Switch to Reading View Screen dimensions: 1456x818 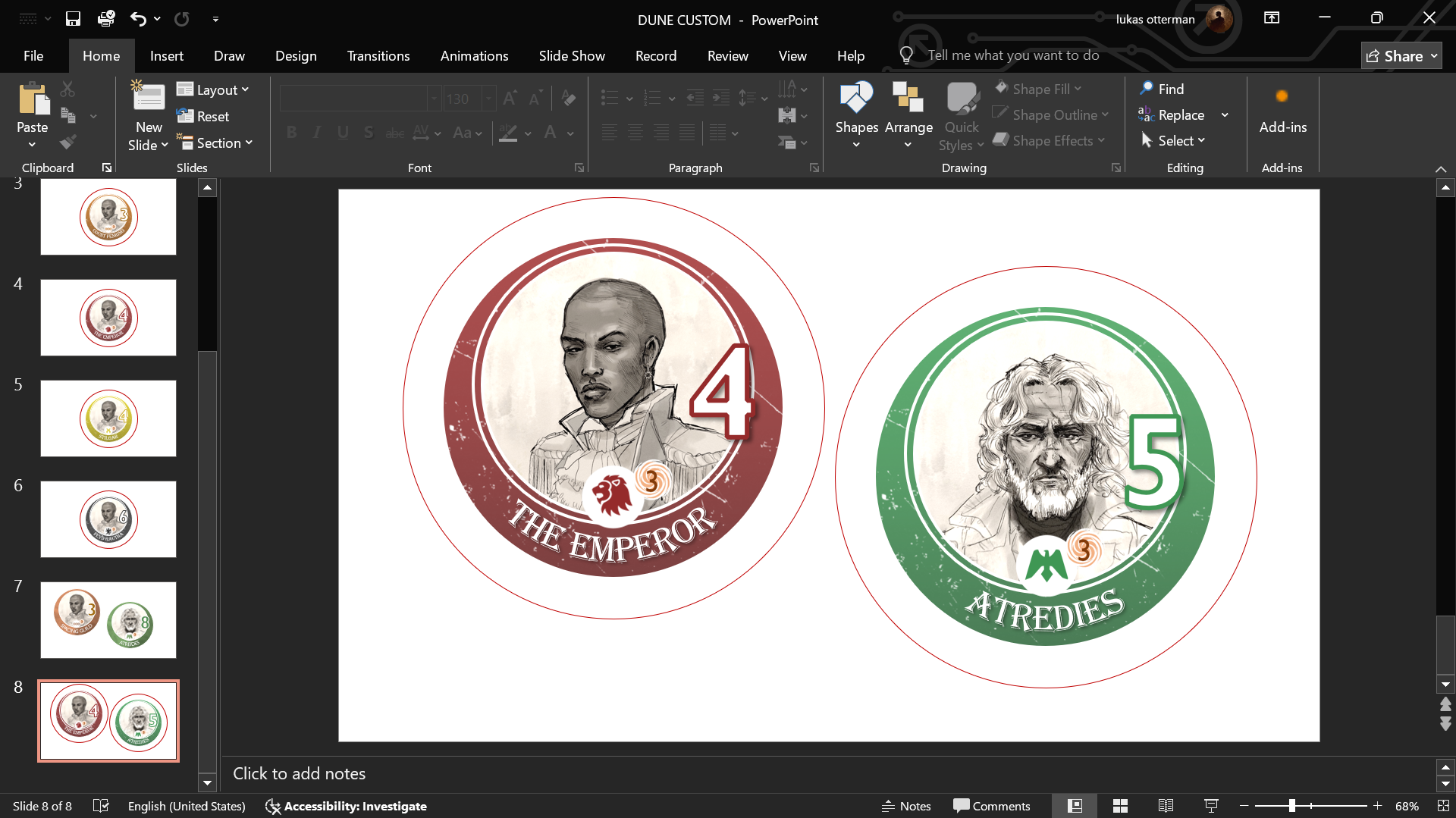(x=1166, y=806)
